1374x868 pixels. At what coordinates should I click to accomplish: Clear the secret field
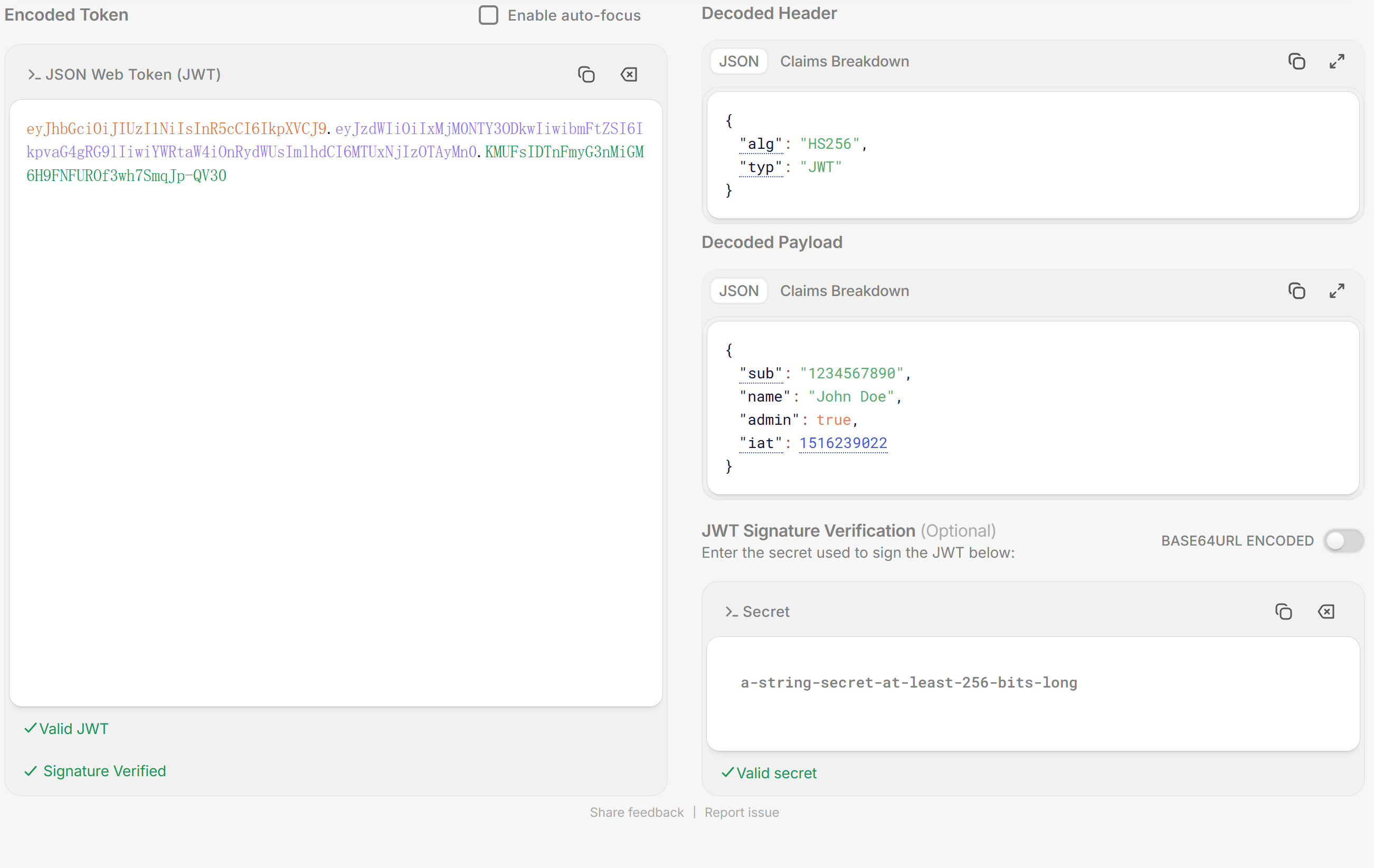click(x=1326, y=612)
